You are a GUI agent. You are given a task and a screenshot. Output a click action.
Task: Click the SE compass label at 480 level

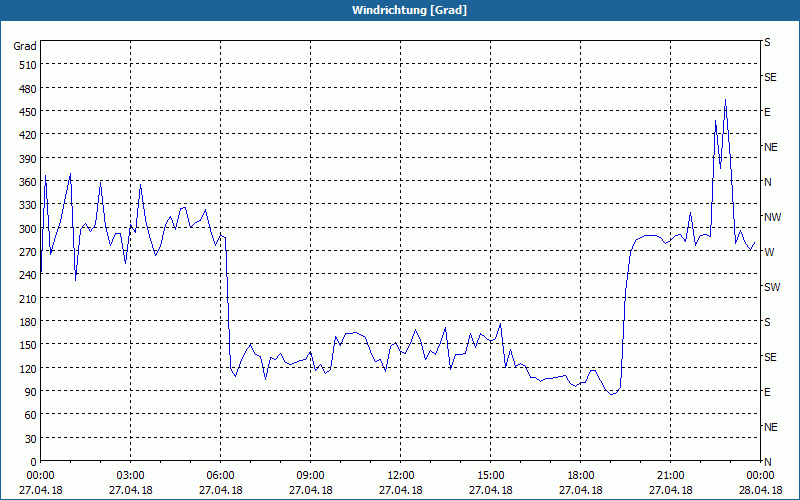[x=770, y=77]
